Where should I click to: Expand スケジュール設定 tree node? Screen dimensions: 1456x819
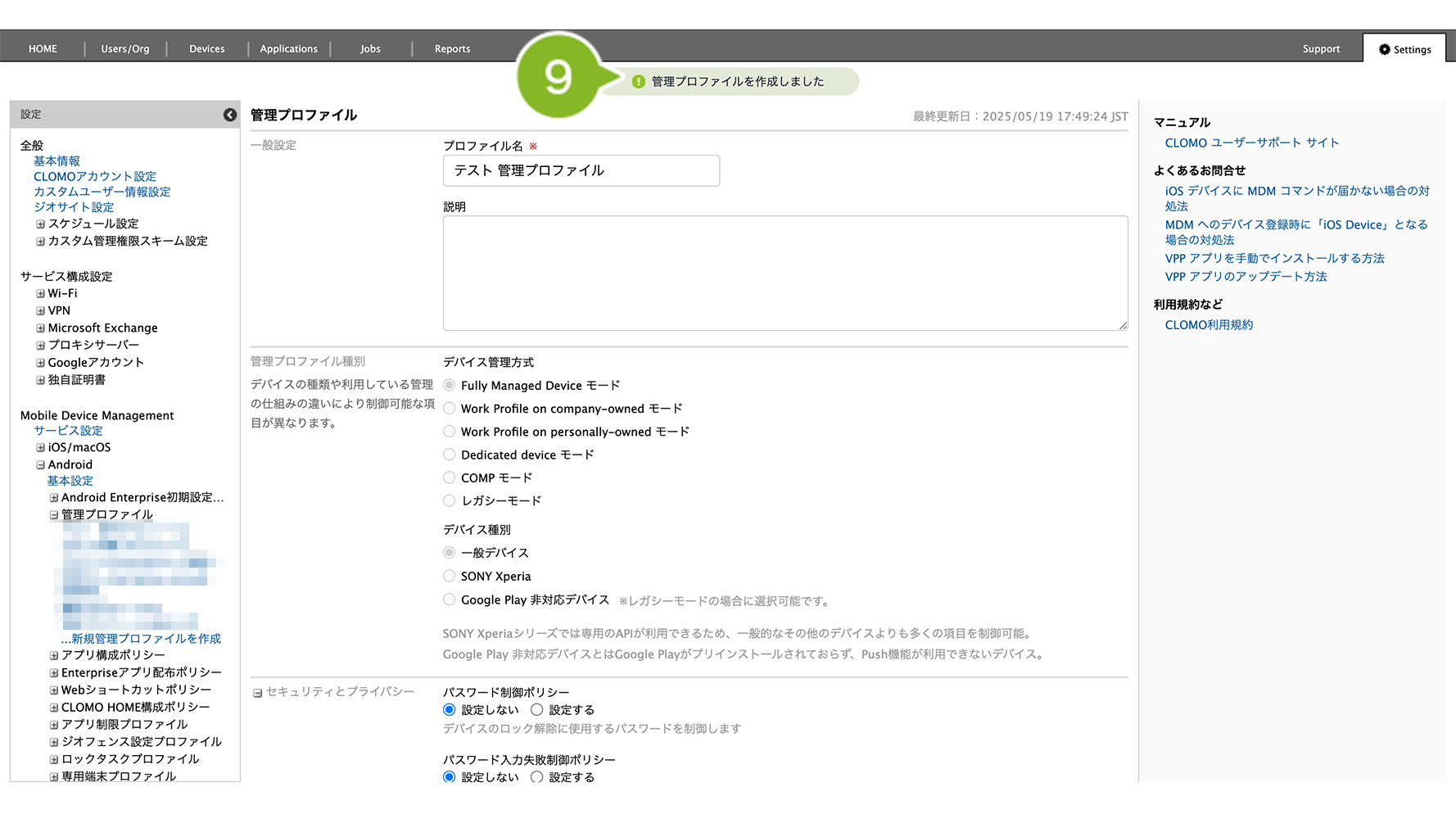(40, 224)
